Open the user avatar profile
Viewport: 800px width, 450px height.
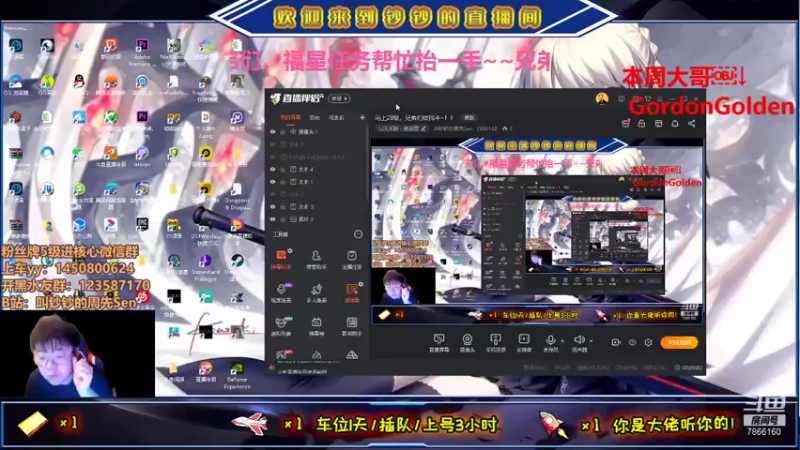tap(602, 98)
